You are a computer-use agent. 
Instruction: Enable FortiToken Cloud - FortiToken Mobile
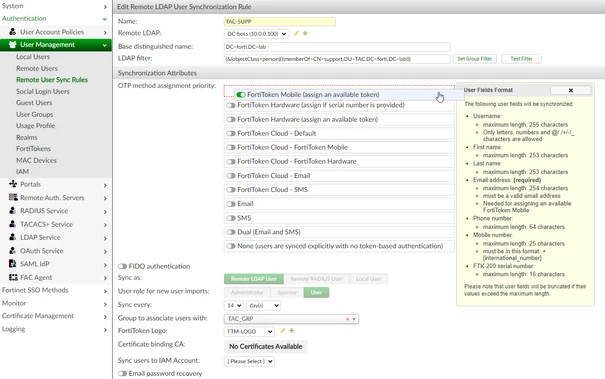coord(231,147)
